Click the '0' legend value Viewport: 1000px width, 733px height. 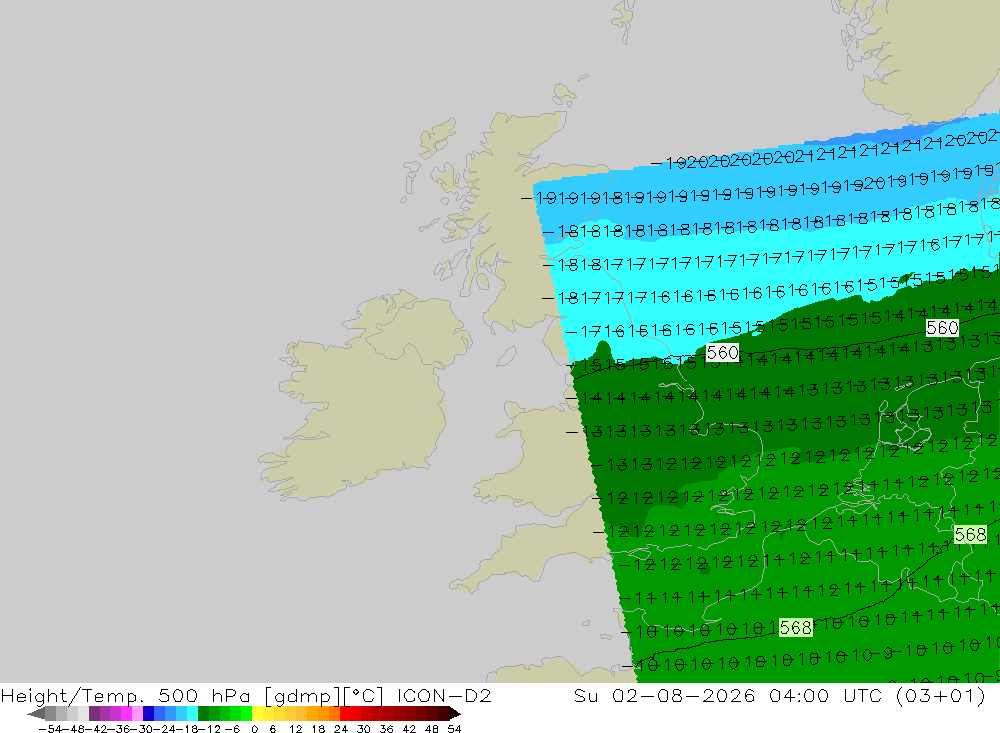(254, 729)
